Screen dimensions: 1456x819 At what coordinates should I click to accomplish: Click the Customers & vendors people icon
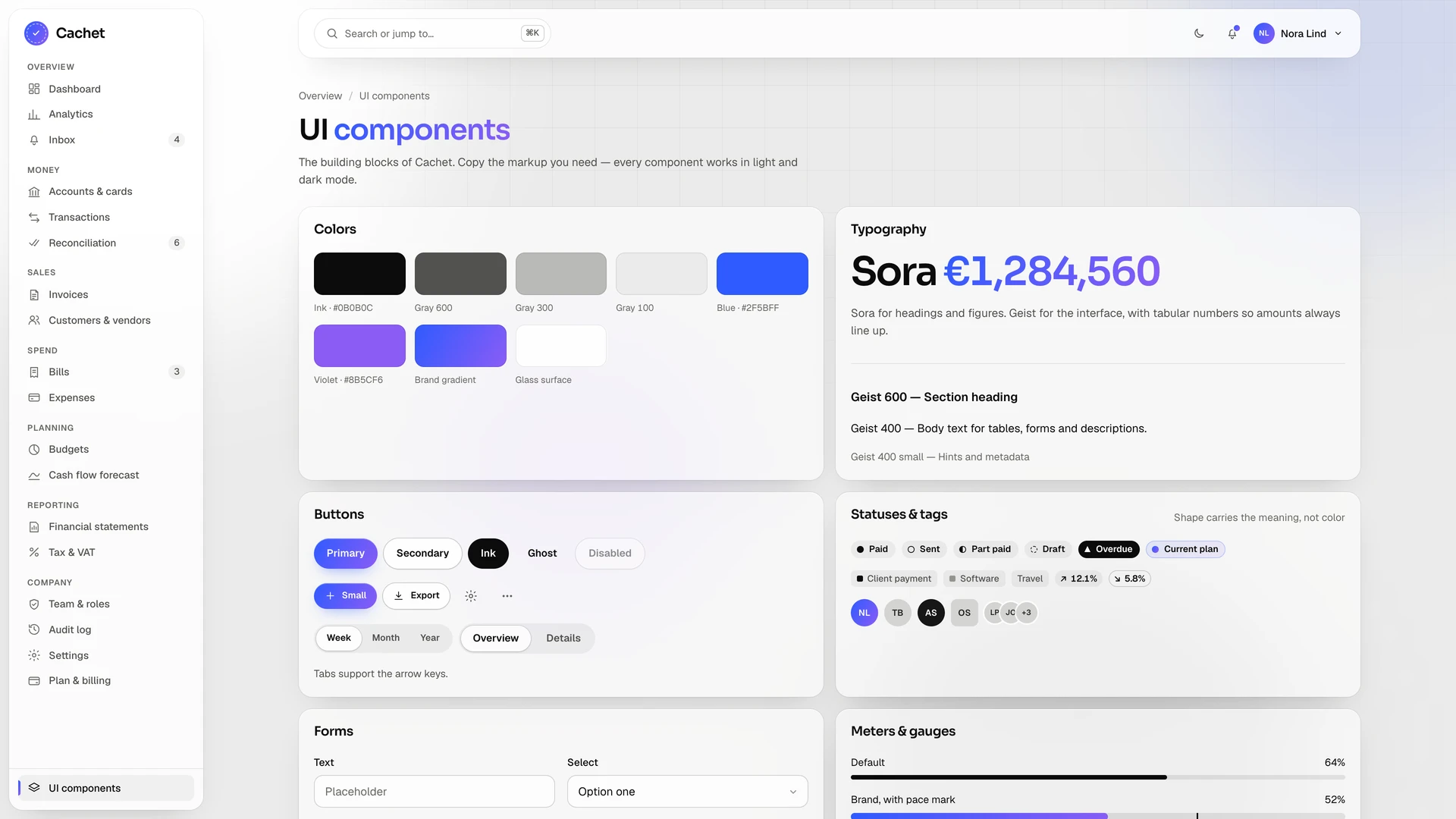34,321
